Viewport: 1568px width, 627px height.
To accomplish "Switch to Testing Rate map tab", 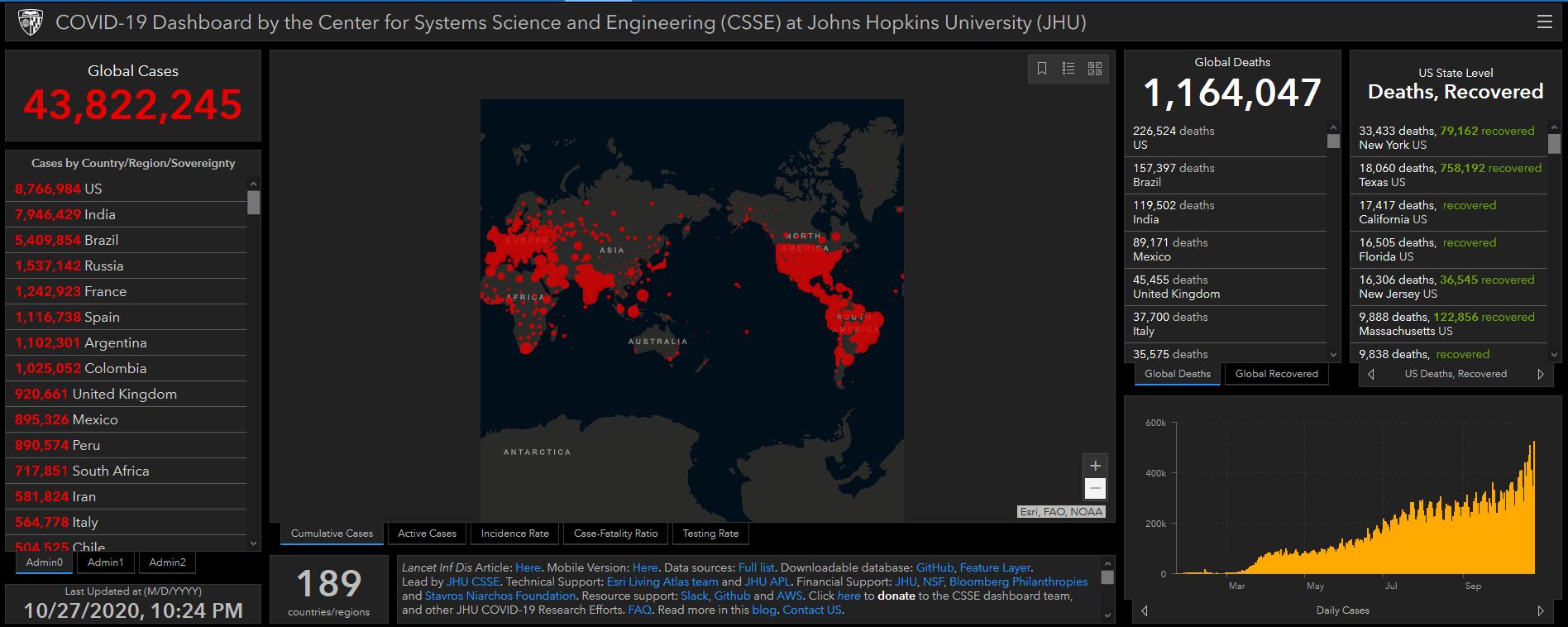I will (x=710, y=534).
